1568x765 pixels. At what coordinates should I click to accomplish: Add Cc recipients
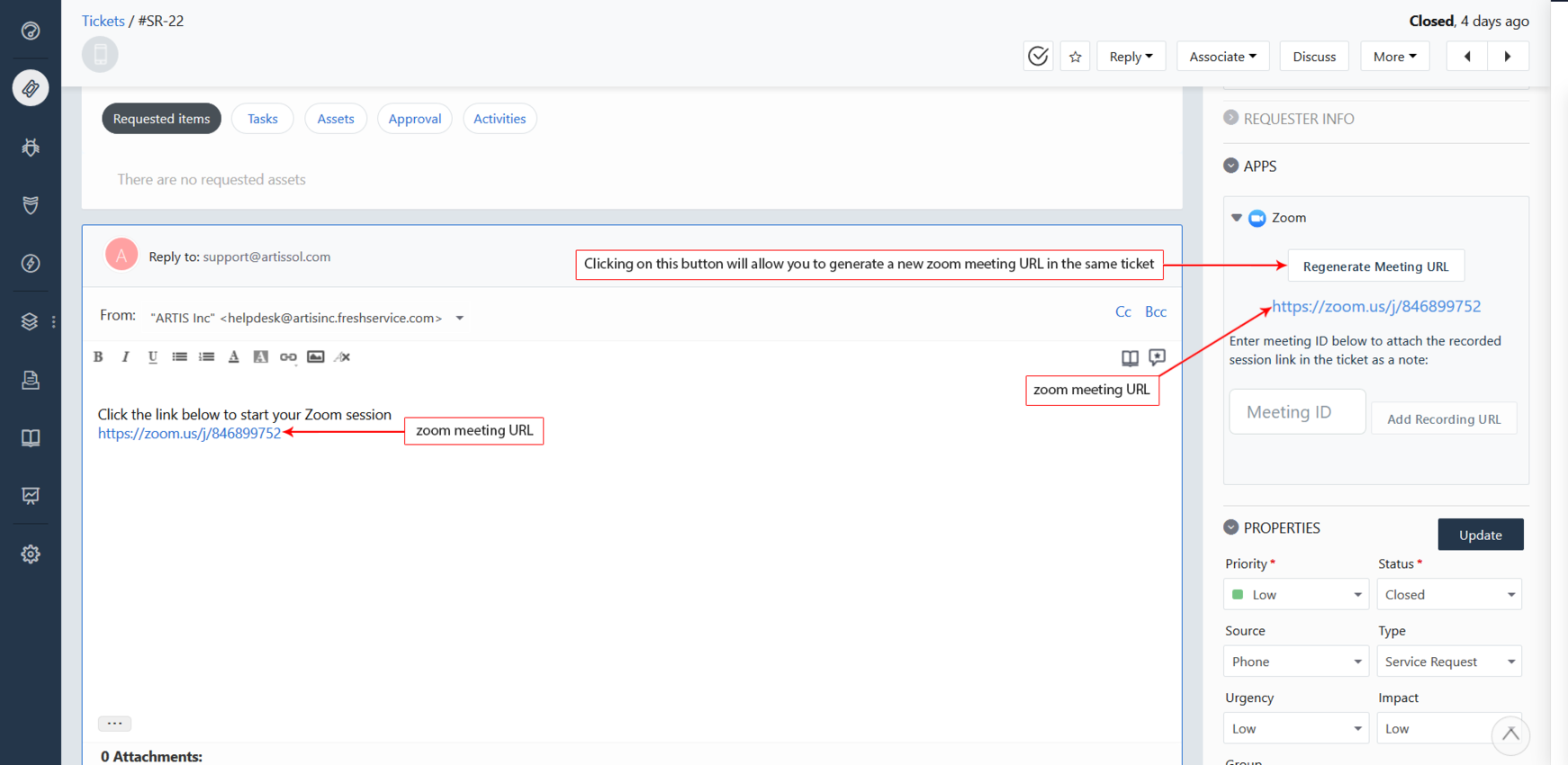(x=1123, y=311)
